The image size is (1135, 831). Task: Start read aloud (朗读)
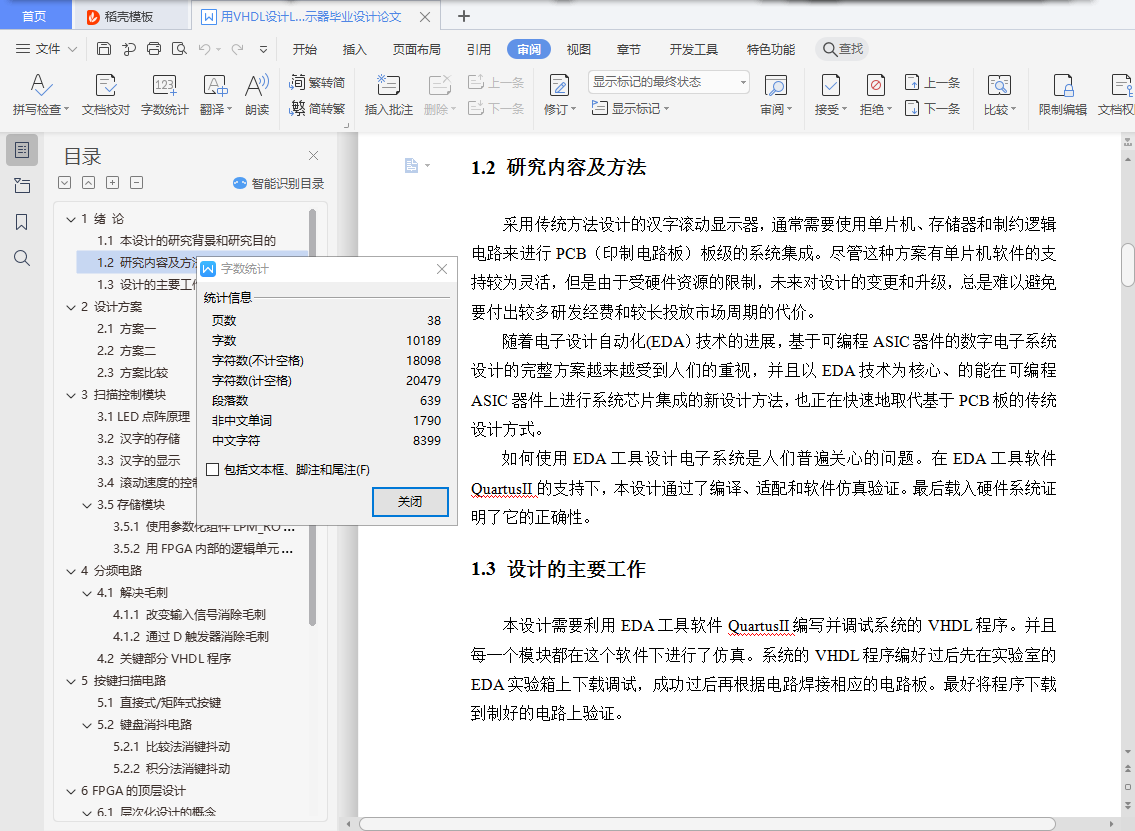[257, 94]
